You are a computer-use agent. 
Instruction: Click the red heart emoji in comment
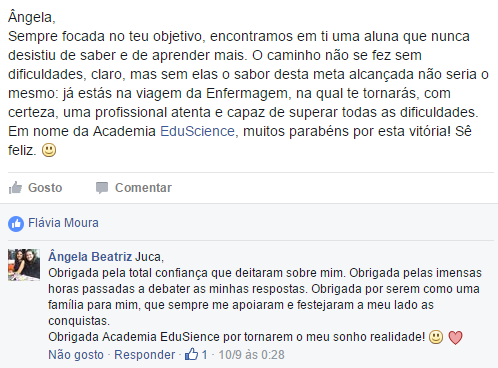[x=455, y=337]
